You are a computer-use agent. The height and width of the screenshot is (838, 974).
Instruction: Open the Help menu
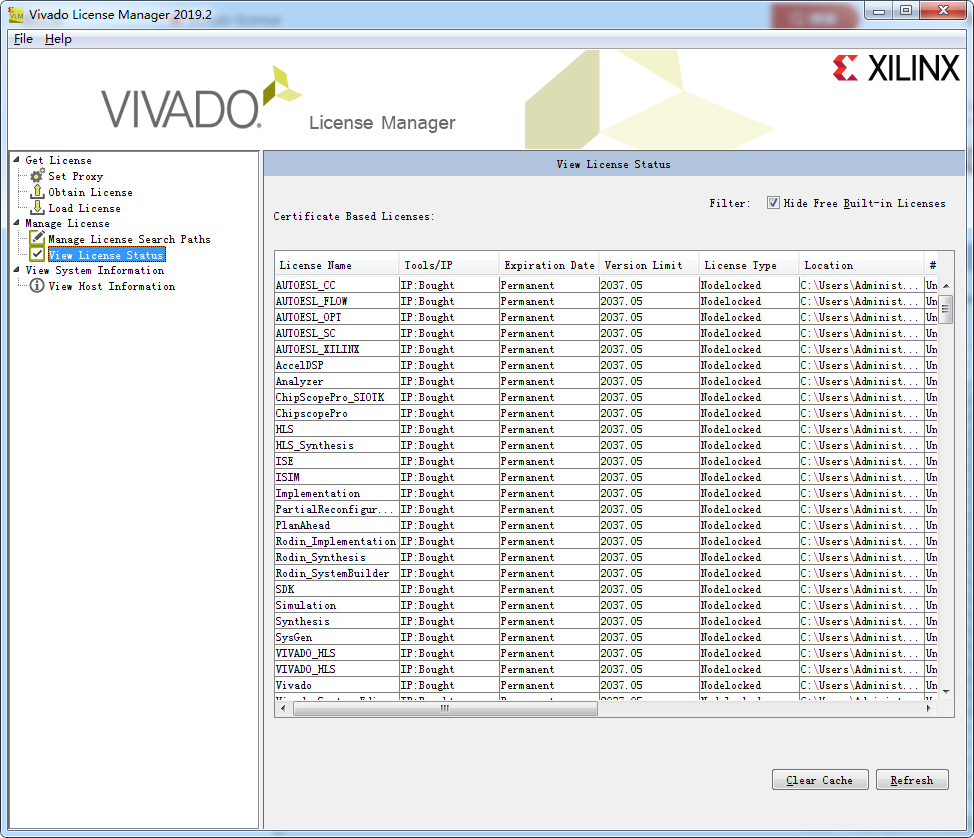tap(58, 39)
